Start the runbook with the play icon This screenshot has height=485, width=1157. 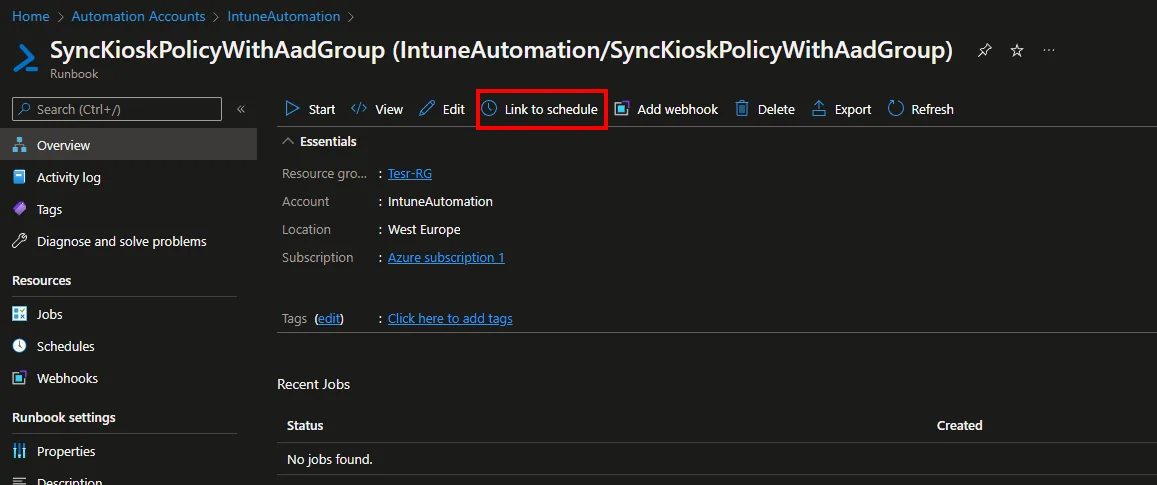click(292, 109)
